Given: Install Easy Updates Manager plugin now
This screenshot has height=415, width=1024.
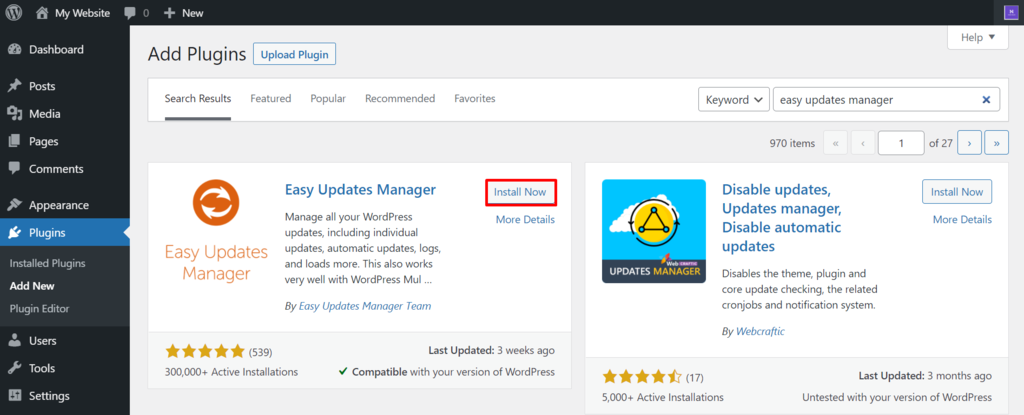Looking at the screenshot, I should pos(520,191).
